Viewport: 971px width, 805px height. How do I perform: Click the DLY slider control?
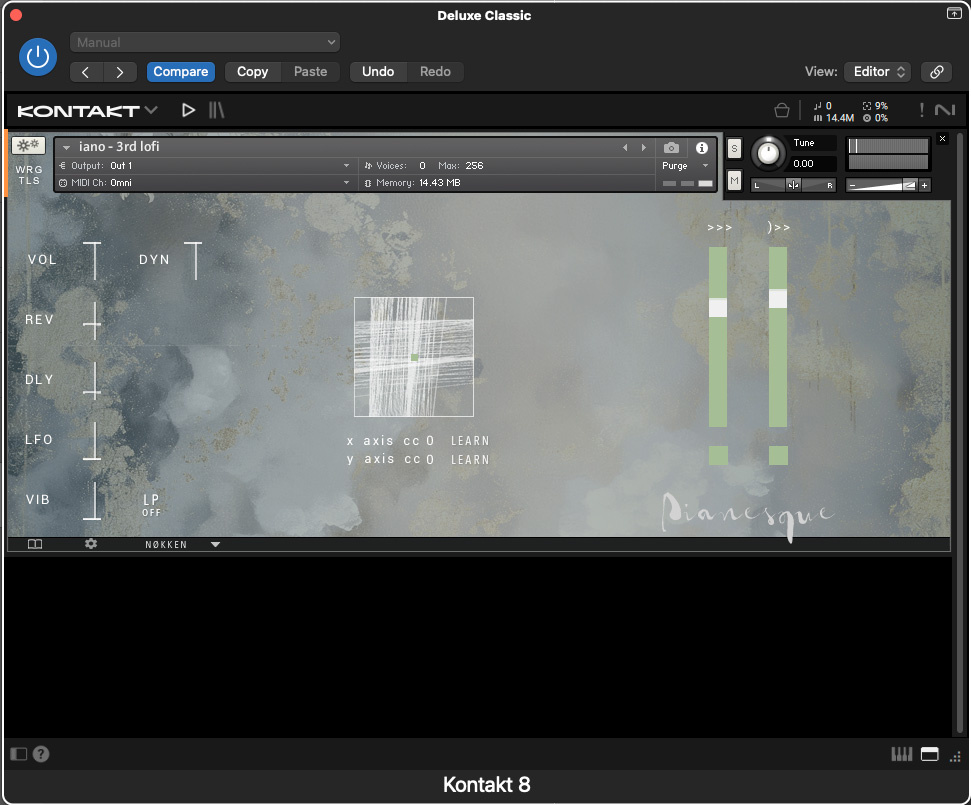[x=93, y=380]
